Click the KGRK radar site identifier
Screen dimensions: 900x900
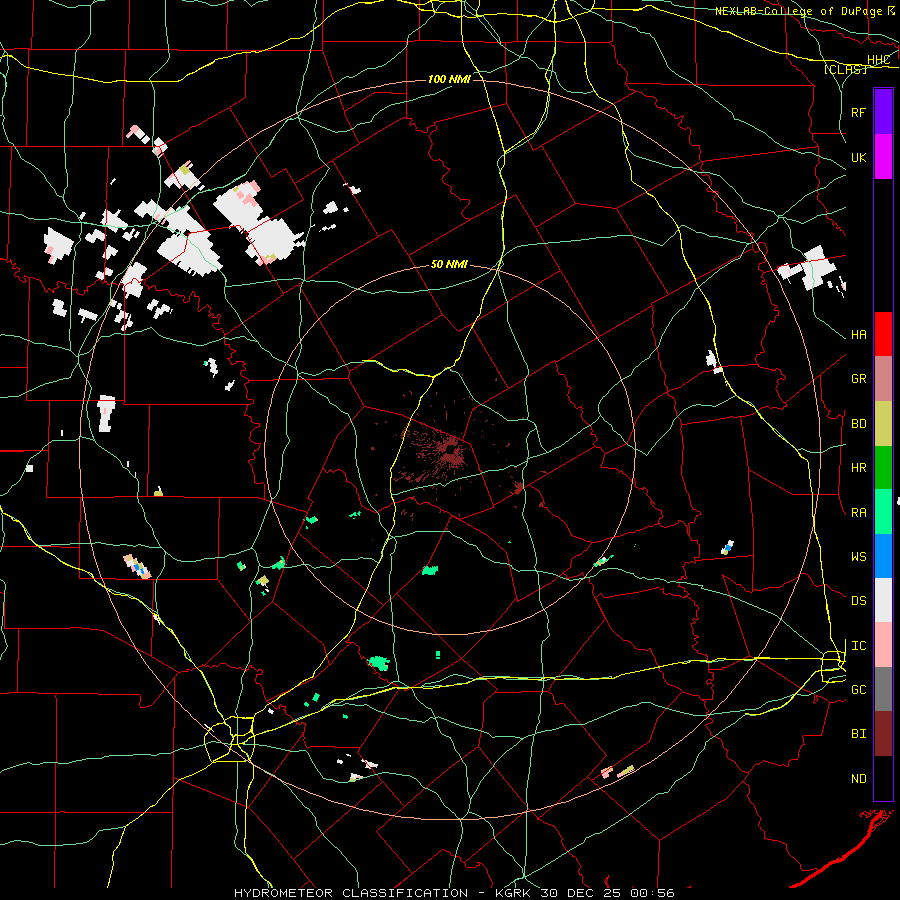[515, 893]
